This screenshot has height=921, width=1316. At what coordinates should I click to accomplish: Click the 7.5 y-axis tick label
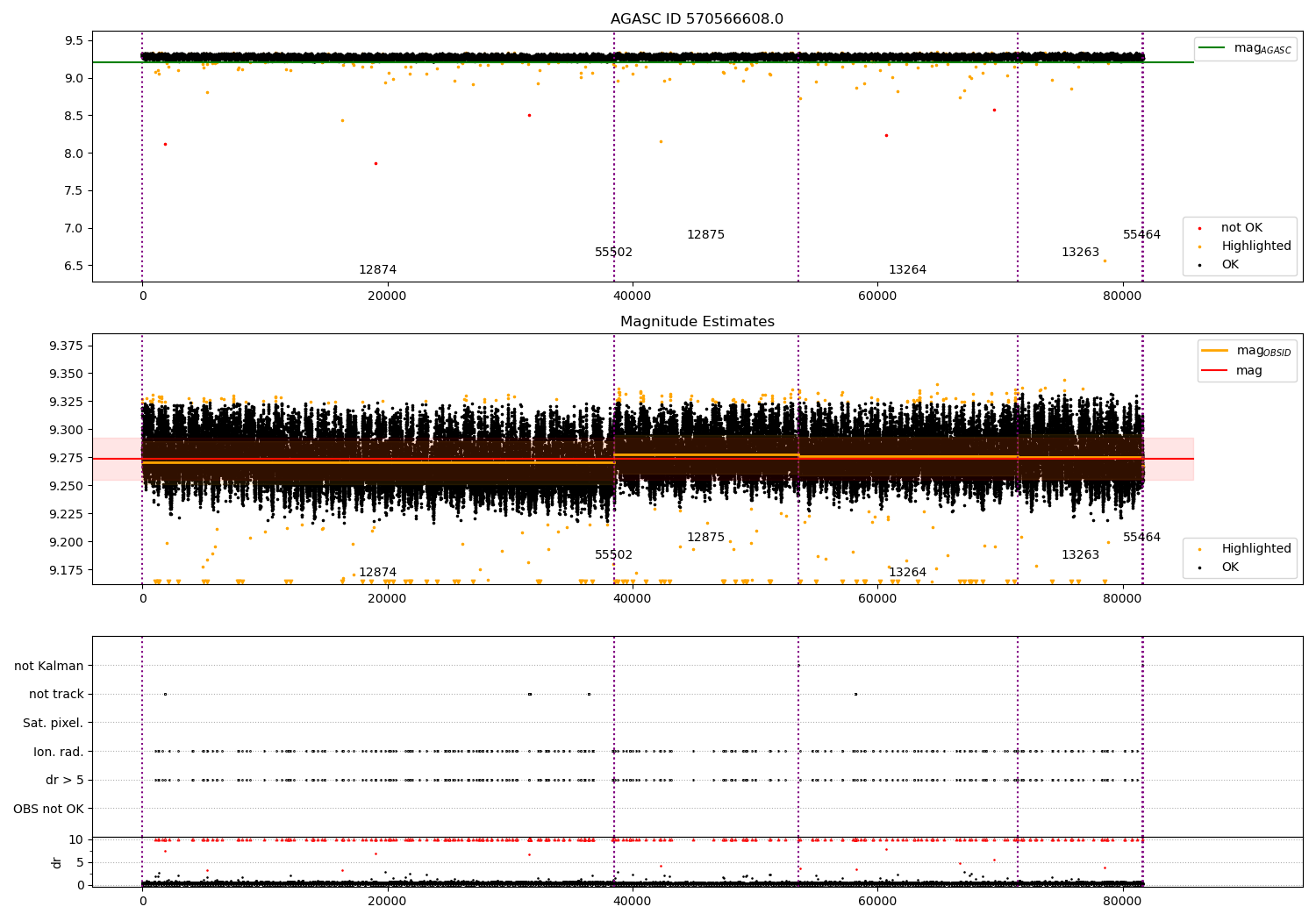click(74, 190)
